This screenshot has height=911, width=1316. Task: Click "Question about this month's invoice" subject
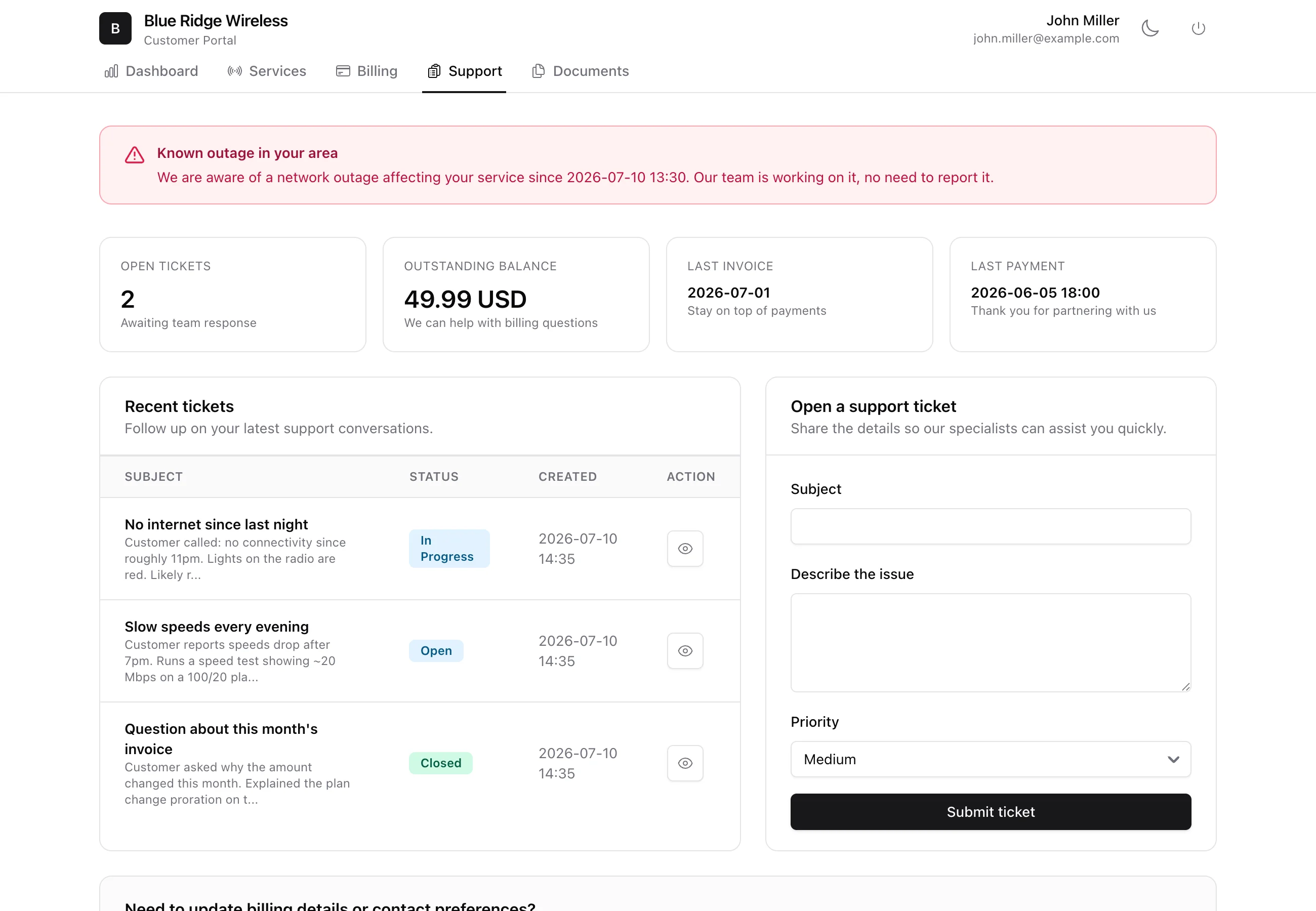[221, 739]
